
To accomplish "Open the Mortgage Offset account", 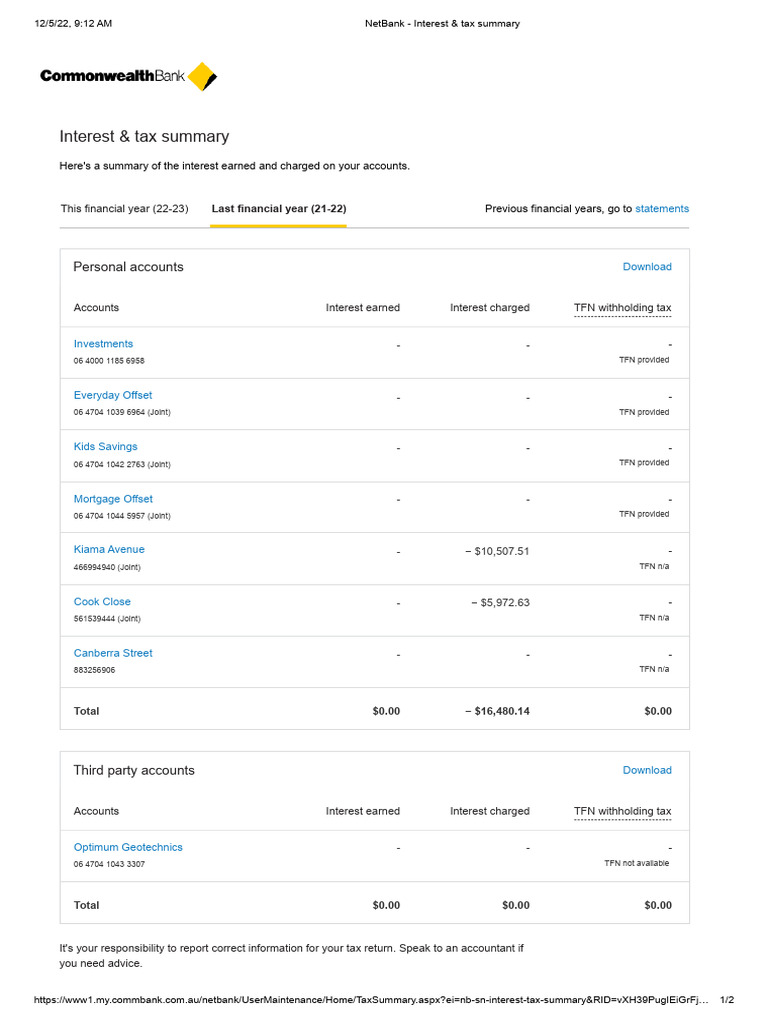I will (113, 499).
